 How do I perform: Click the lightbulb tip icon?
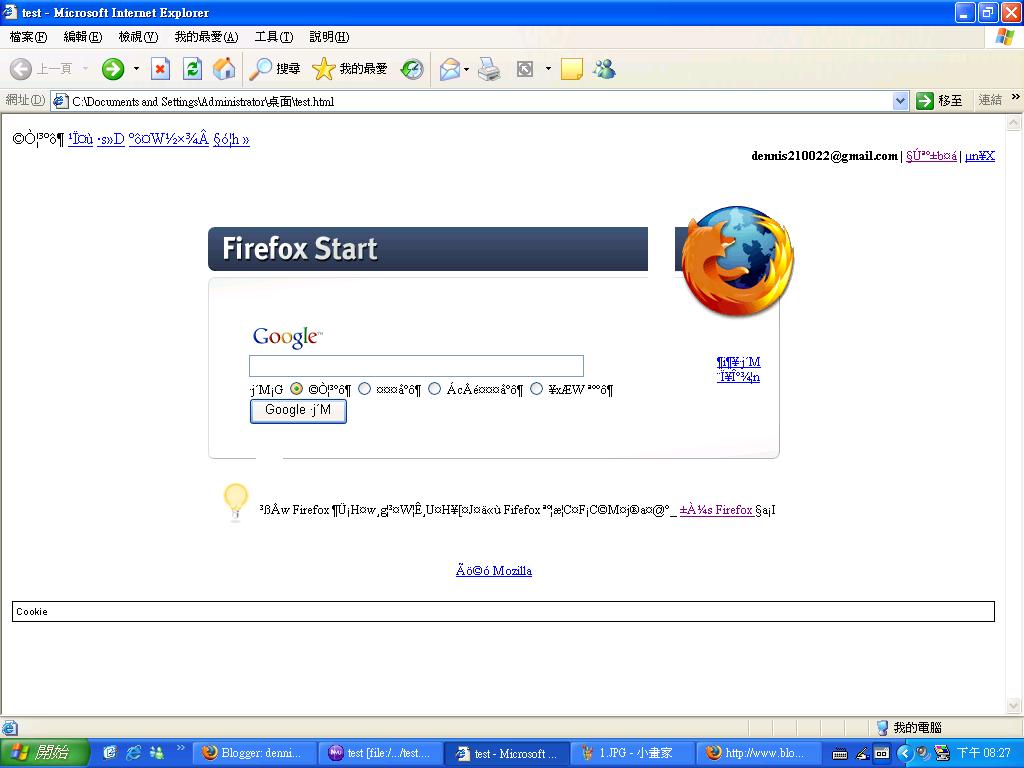236,502
